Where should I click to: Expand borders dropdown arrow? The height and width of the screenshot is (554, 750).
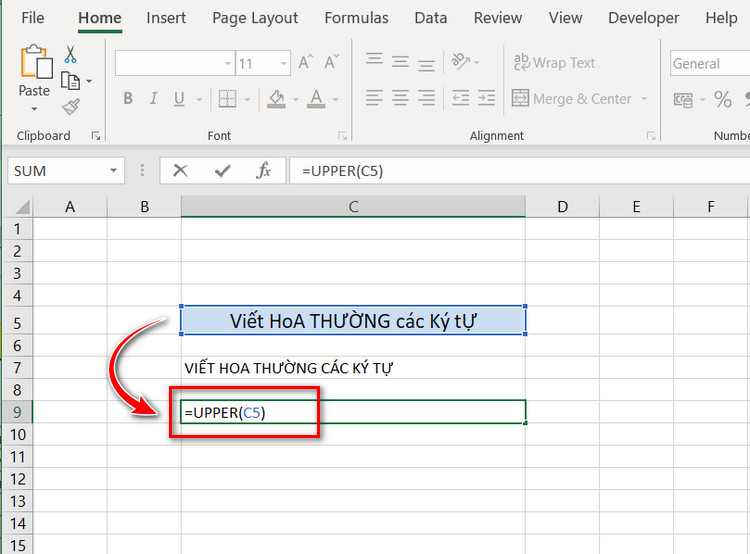[247, 100]
